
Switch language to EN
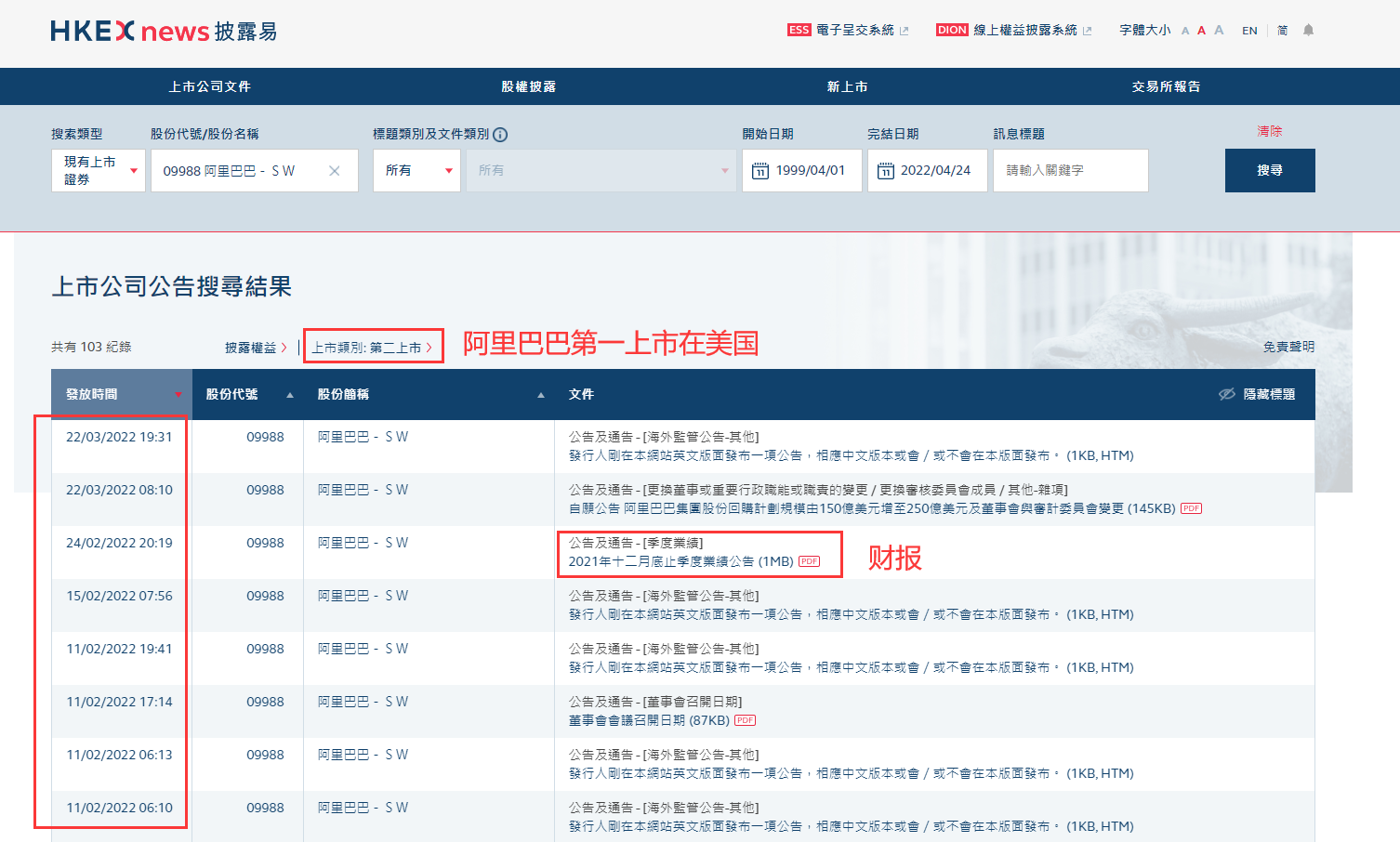click(1249, 31)
